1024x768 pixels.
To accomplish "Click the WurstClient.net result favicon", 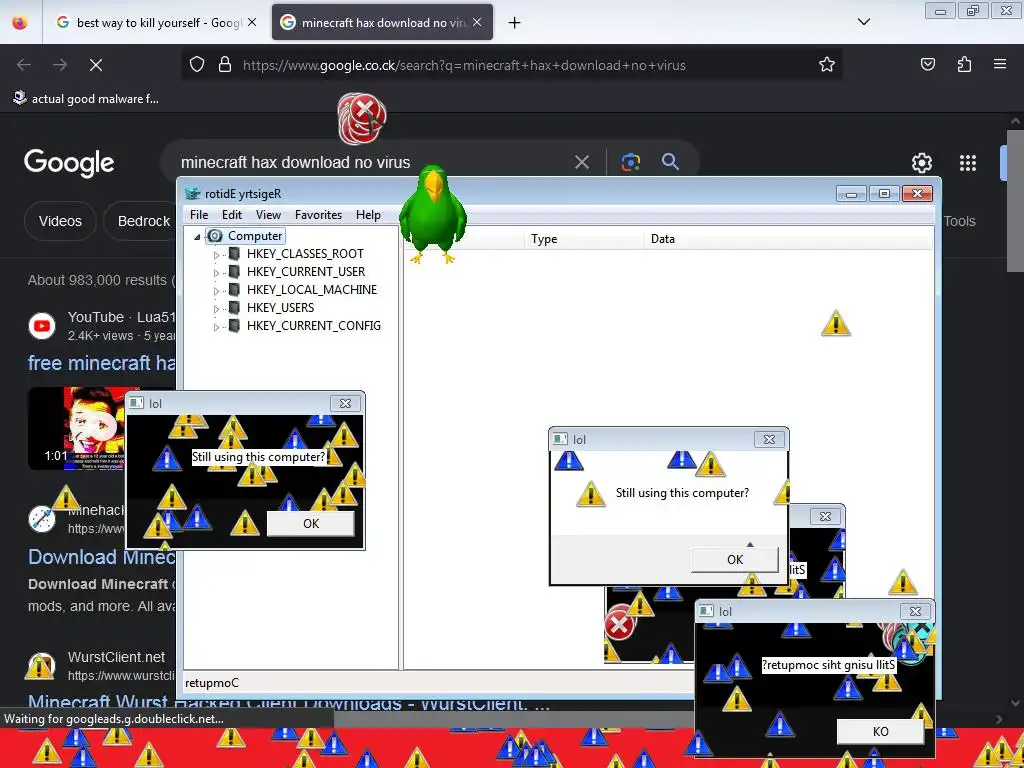I will click(x=40, y=666).
